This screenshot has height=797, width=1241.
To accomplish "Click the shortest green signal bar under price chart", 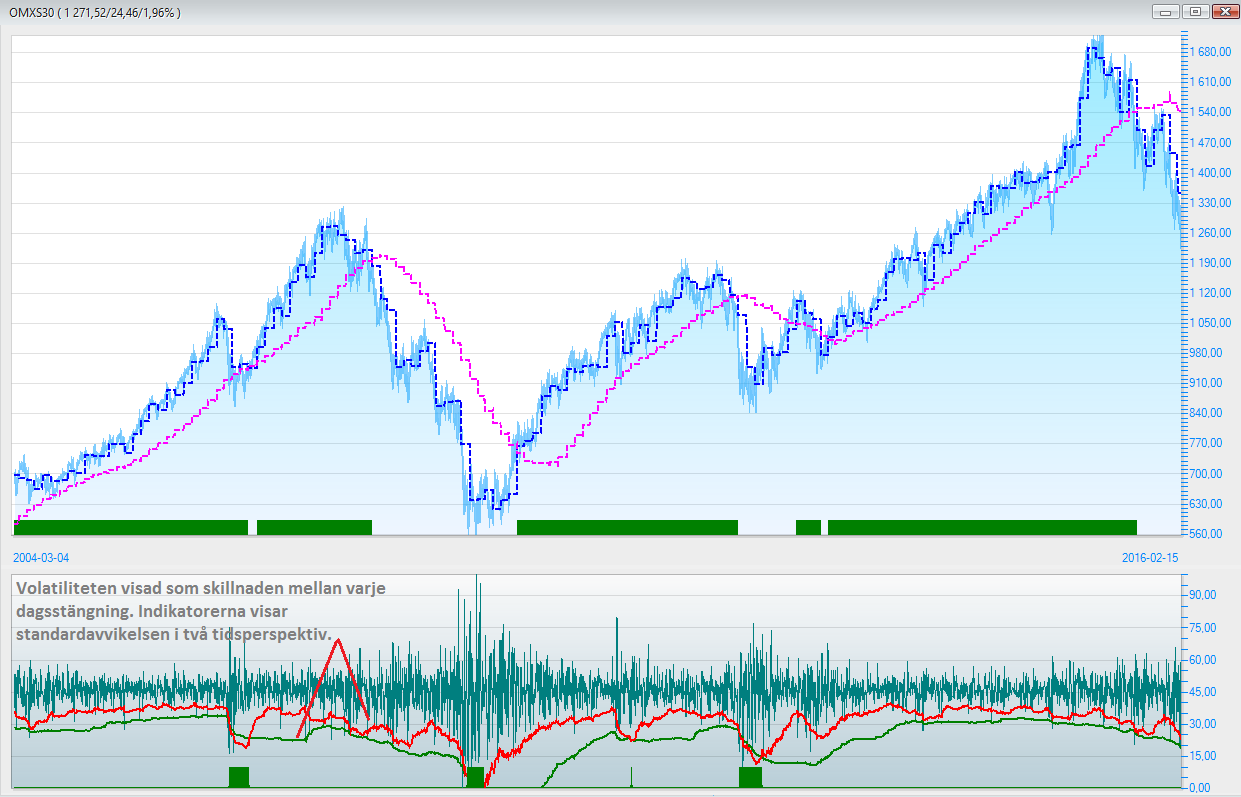I will [808, 527].
